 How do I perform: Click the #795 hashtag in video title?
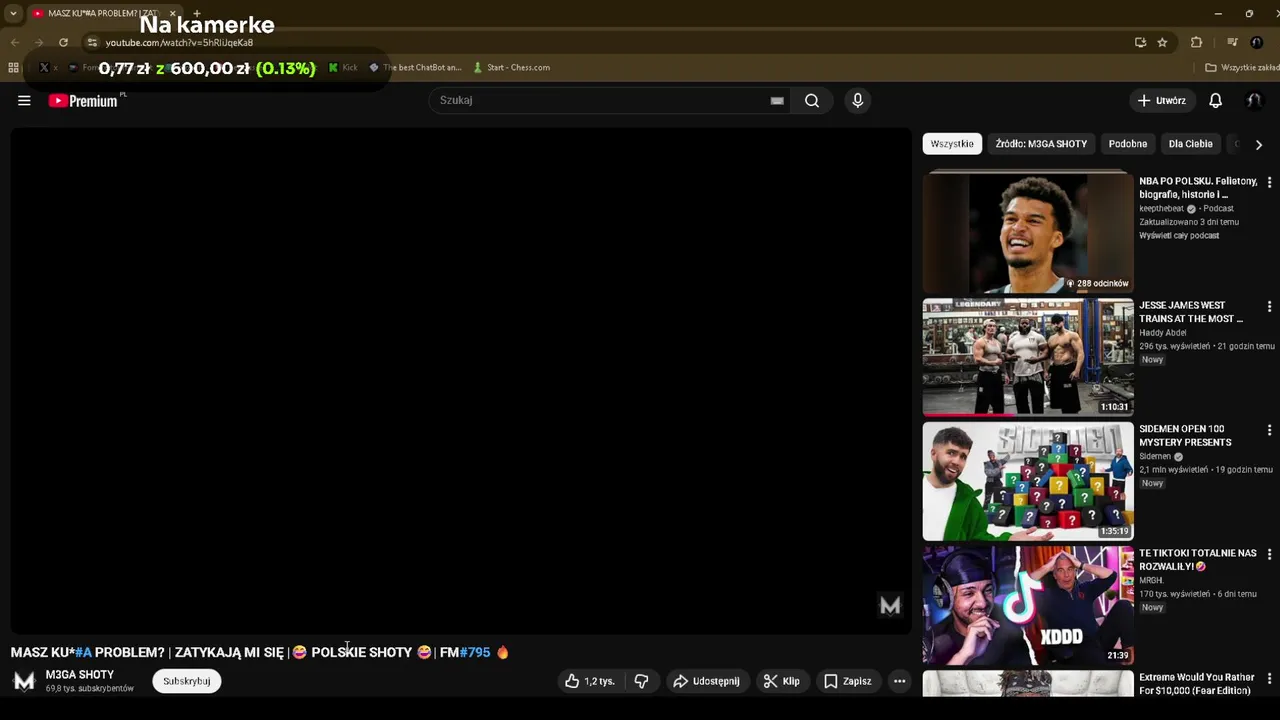coord(475,652)
